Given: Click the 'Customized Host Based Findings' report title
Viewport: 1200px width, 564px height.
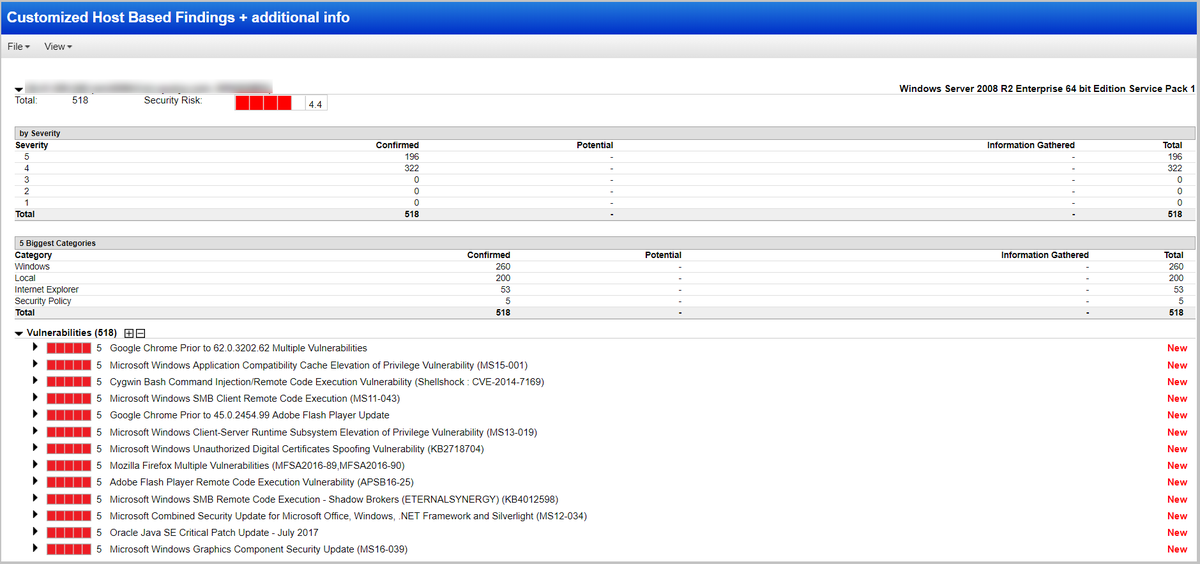Looking at the screenshot, I should click(x=178, y=18).
